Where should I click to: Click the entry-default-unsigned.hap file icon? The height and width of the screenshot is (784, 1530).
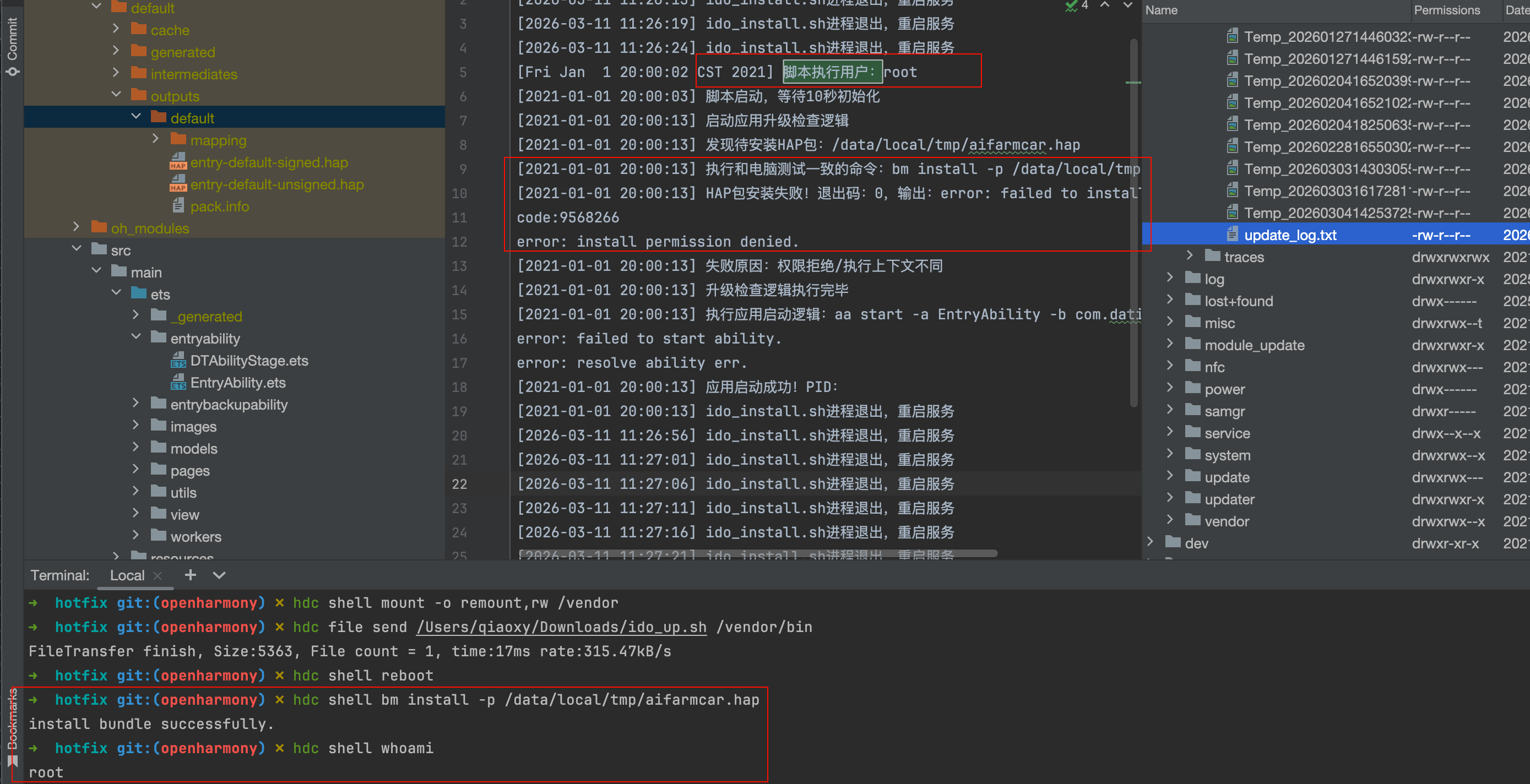click(x=177, y=184)
